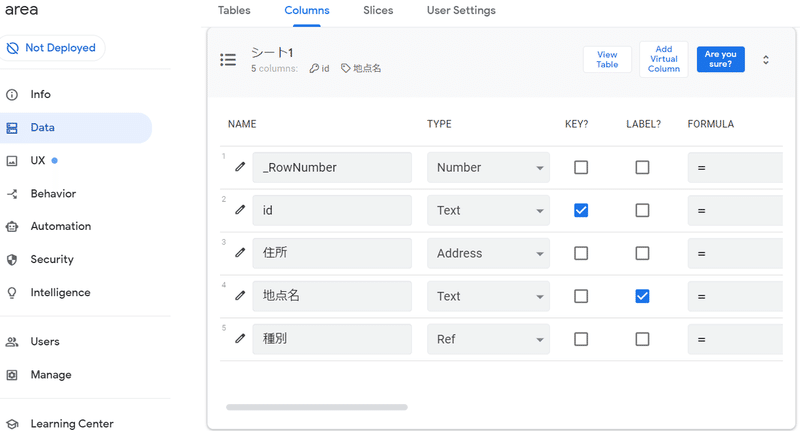
Task: Uncheck the KEY checkbox for id
Action: coord(581,210)
